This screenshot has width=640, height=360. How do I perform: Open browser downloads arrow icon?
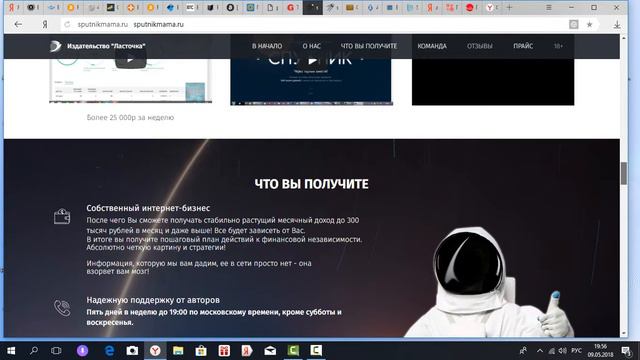coord(617,25)
